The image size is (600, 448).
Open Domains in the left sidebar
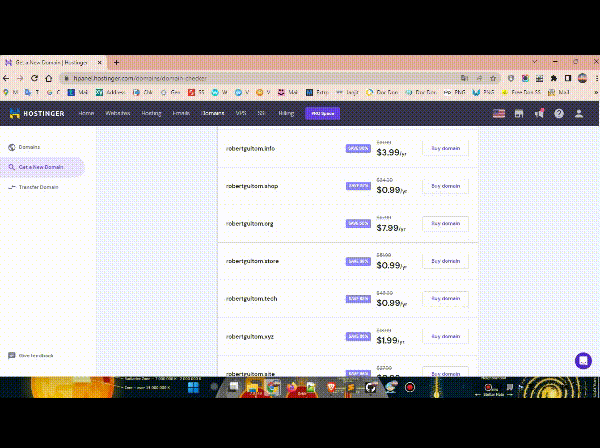pyautogui.click(x=29, y=147)
